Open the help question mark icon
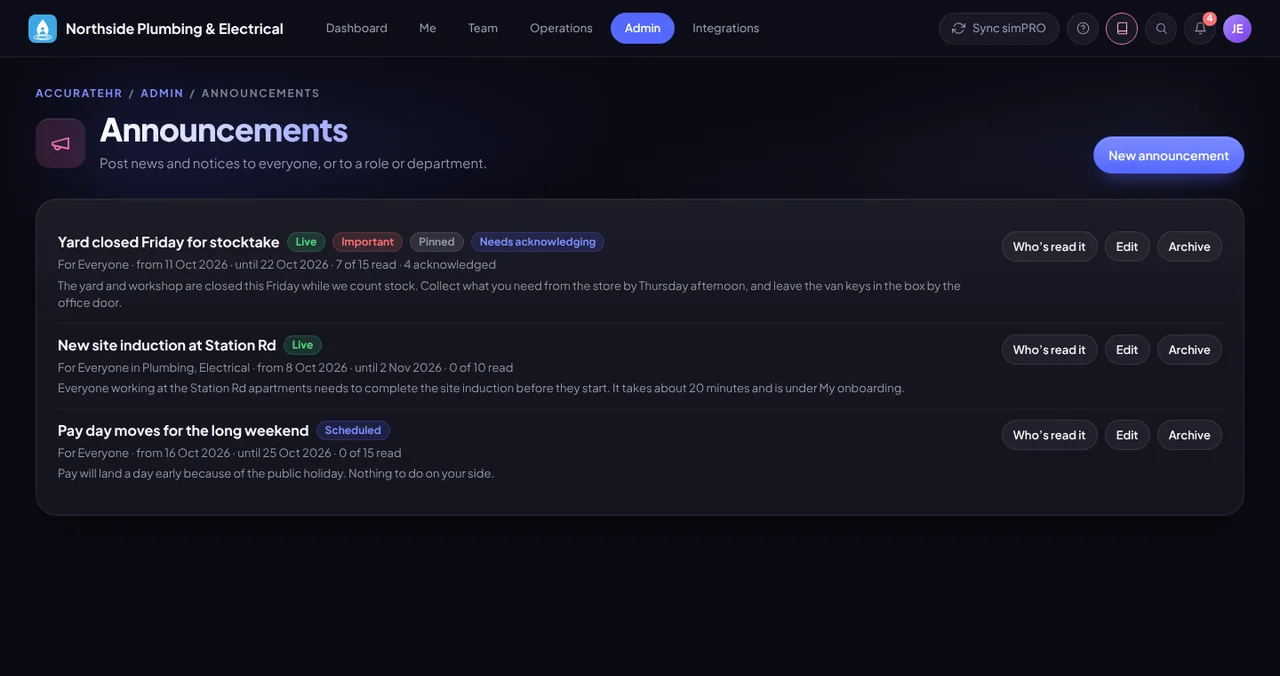1280x676 pixels. click(1083, 29)
